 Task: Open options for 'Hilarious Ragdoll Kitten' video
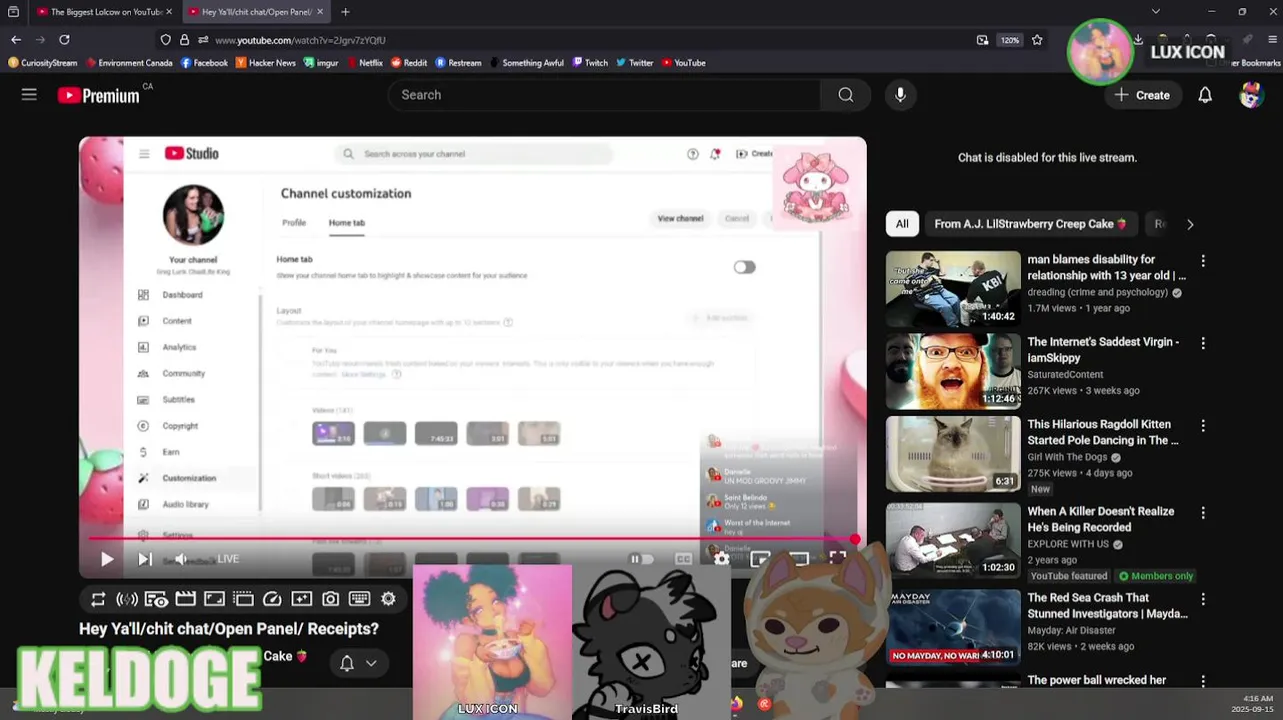1203,425
